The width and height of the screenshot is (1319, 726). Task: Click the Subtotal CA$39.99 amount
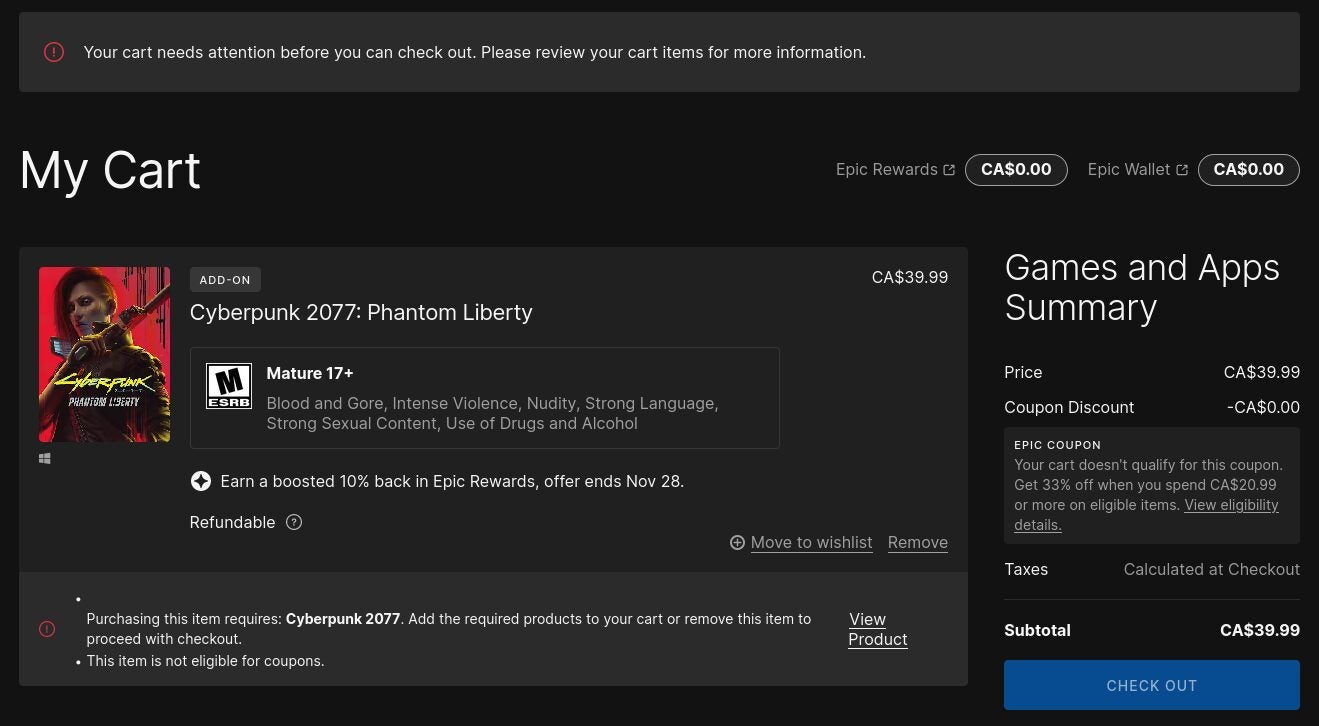[x=1260, y=630]
